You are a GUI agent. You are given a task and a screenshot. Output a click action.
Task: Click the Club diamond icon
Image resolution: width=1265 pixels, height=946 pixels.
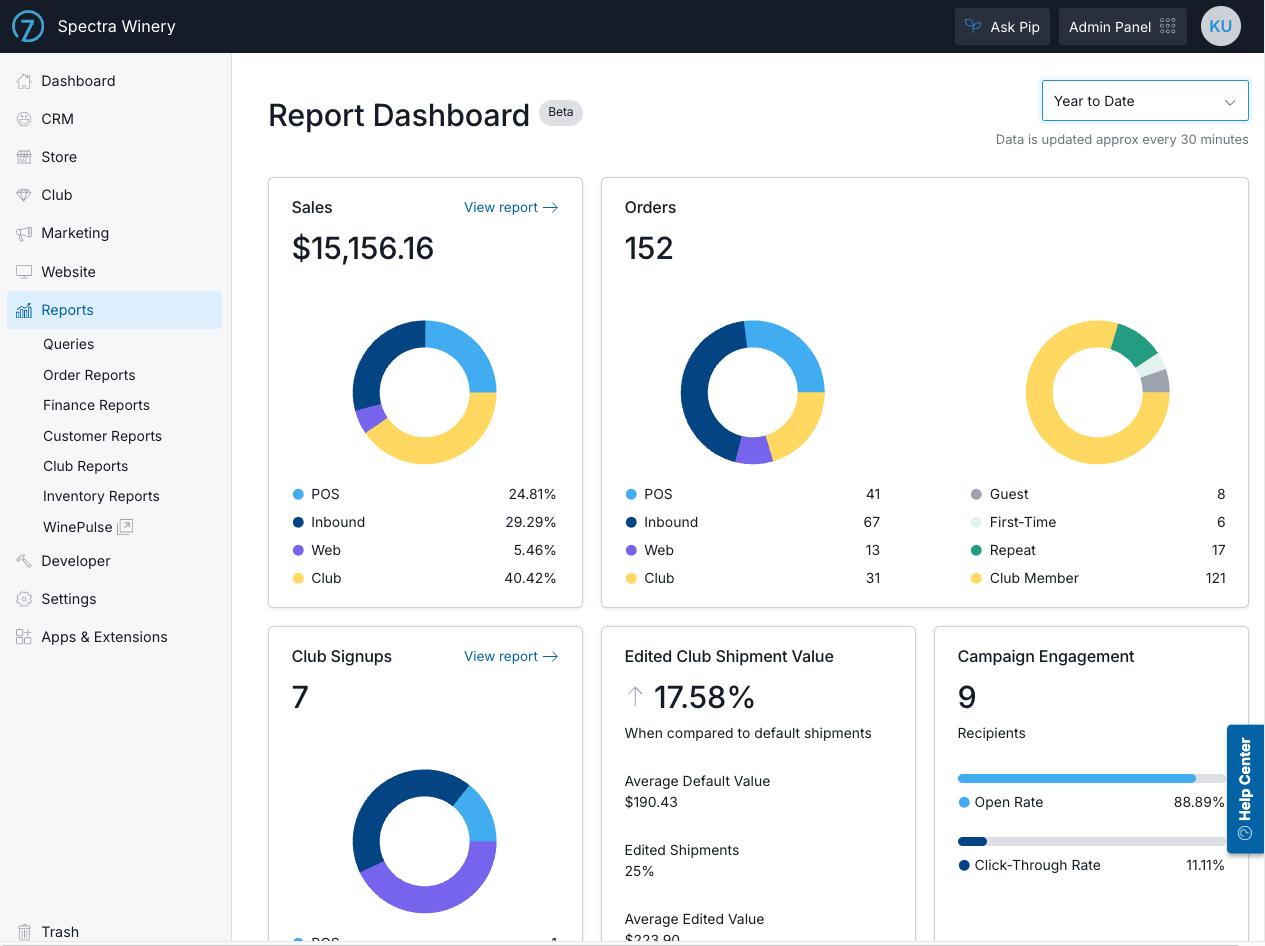click(x=24, y=195)
